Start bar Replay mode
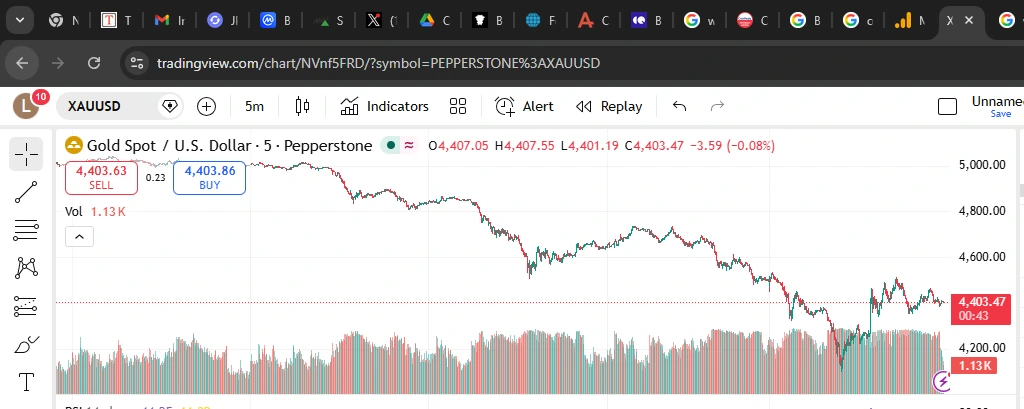This screenshot has height=409, width=1024. (609, 106)
